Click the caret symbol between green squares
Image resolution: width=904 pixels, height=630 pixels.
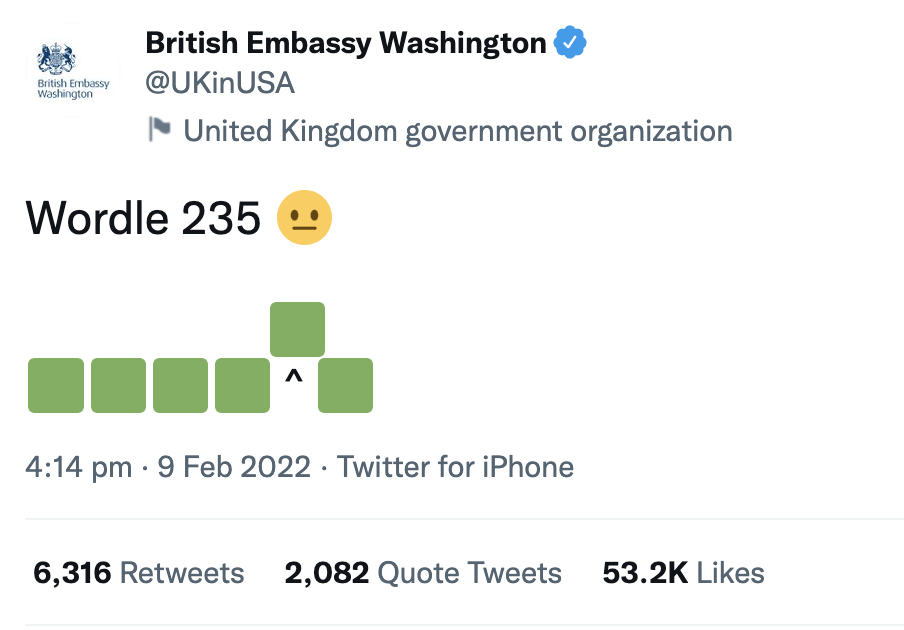294,378
